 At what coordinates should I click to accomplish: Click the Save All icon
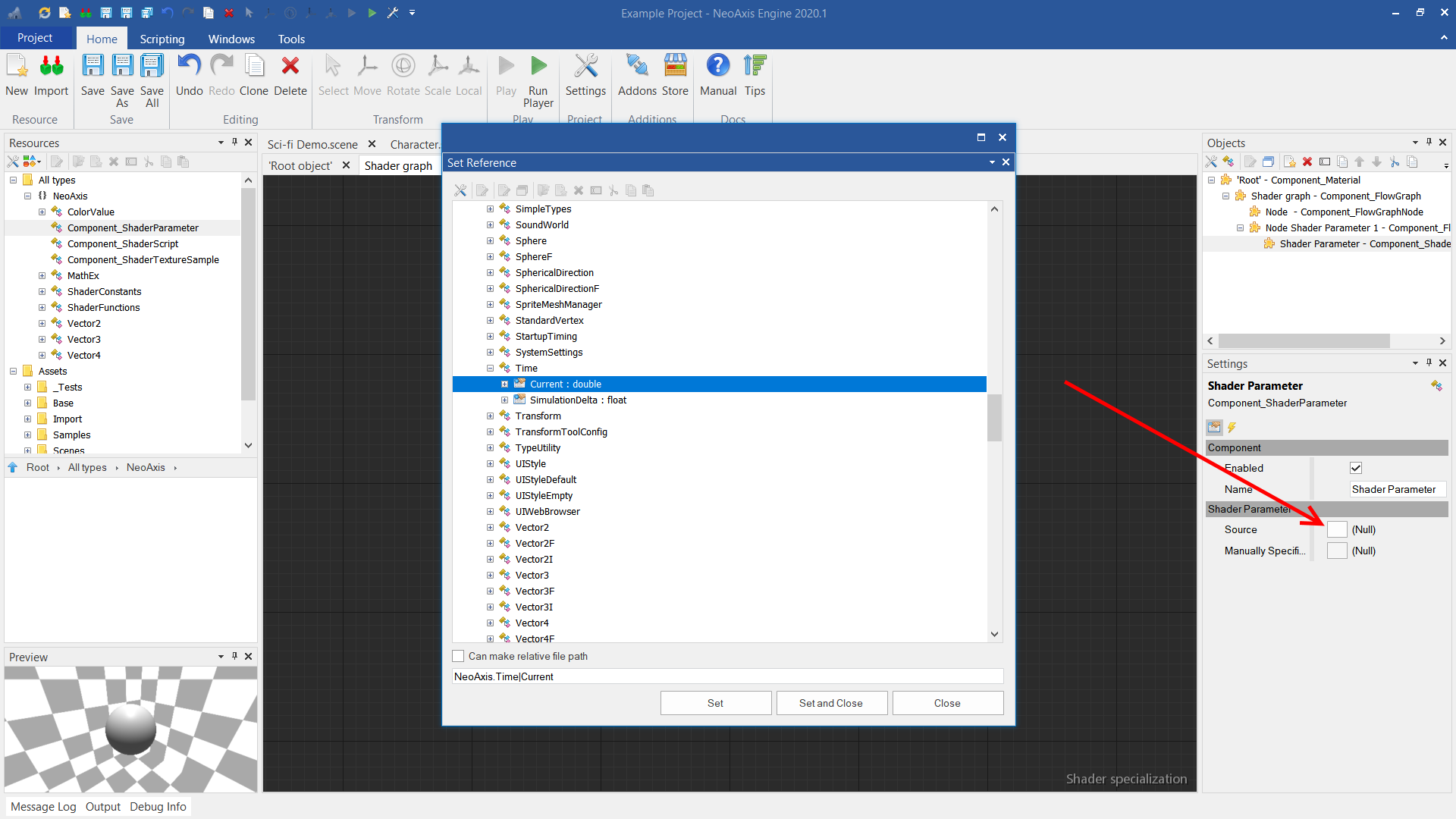tap(152, 67)
